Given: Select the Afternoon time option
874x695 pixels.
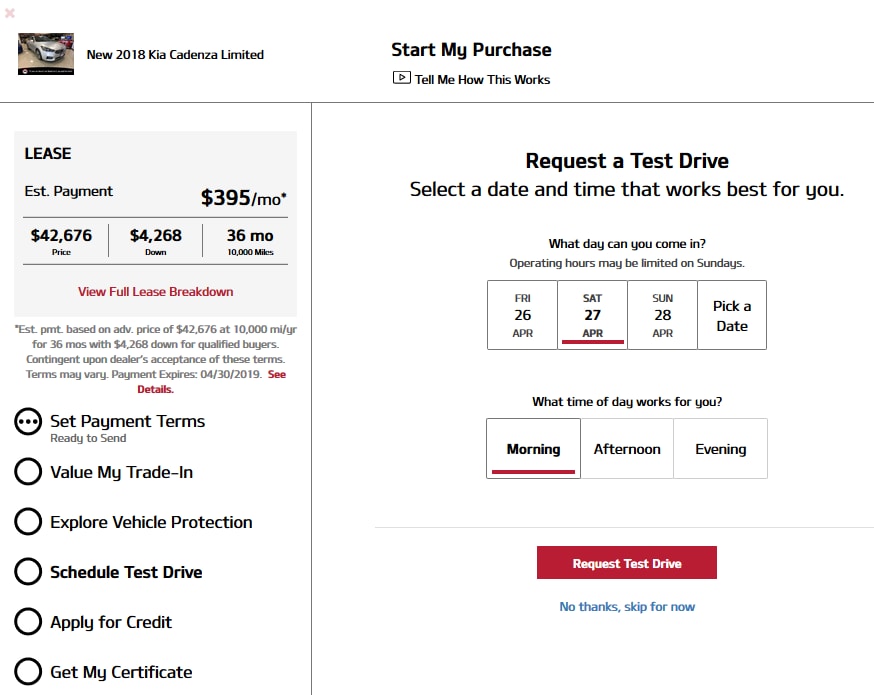Looking at the screenshot, I should point(627,449).
